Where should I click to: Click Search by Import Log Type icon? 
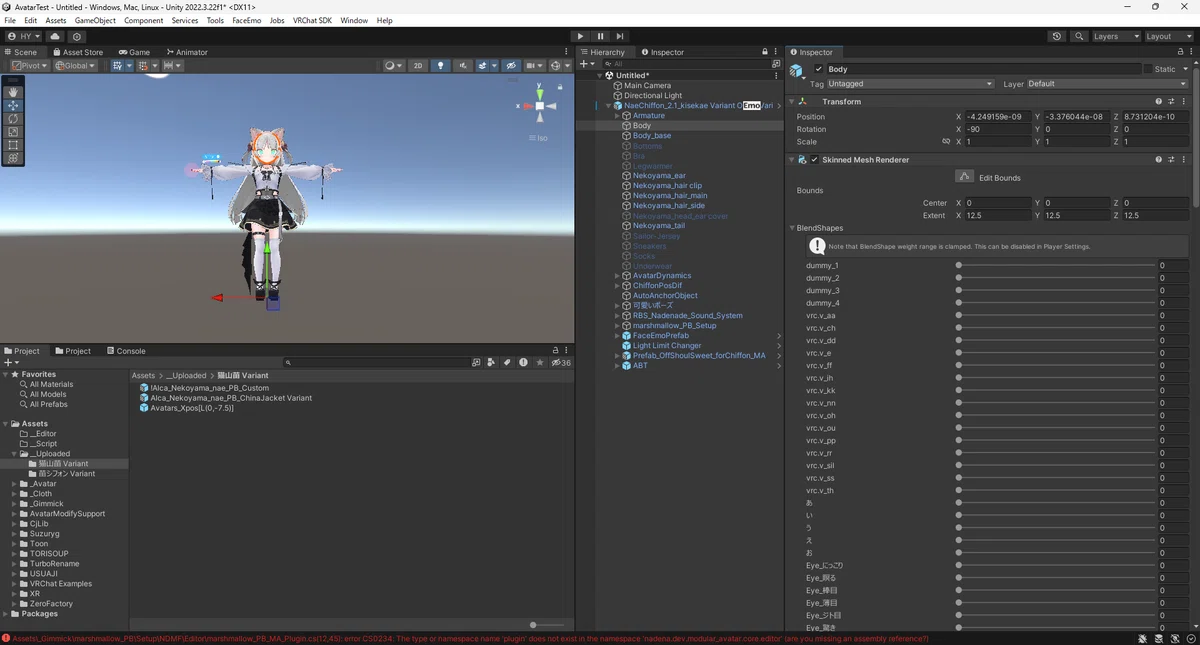point(523,362)
